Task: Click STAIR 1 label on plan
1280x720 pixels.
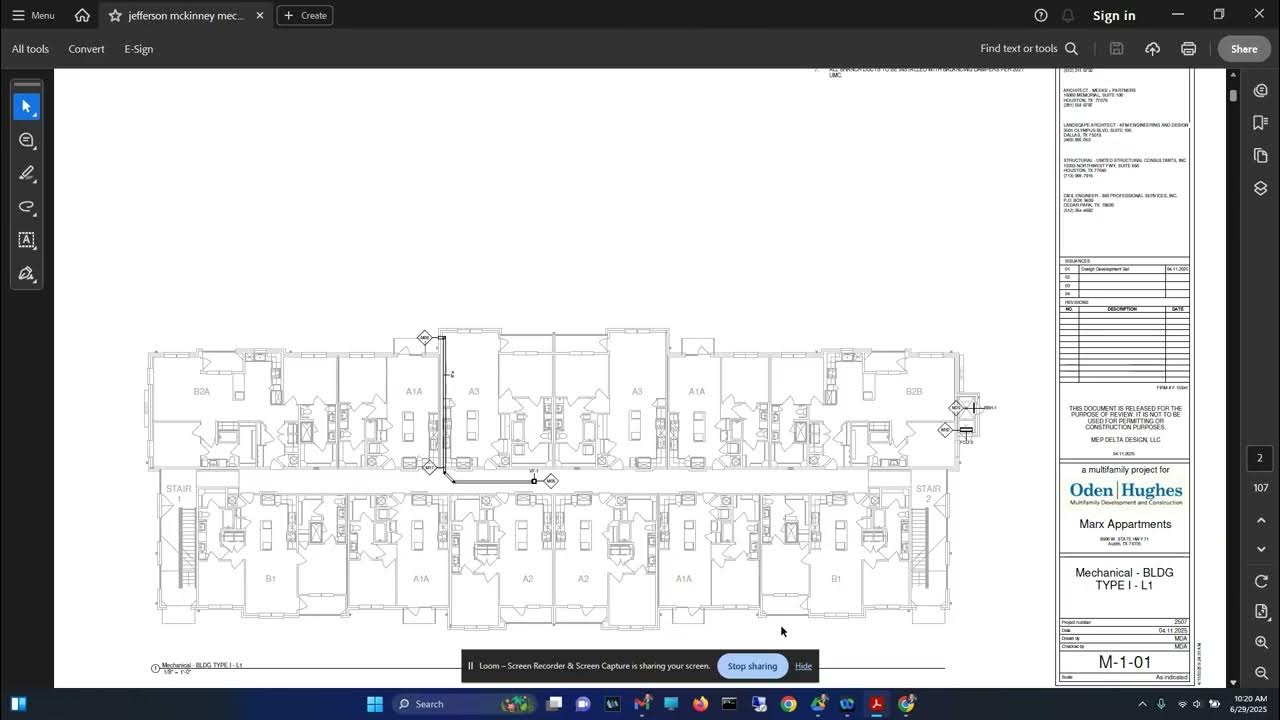Action: (x=178, y=493)
